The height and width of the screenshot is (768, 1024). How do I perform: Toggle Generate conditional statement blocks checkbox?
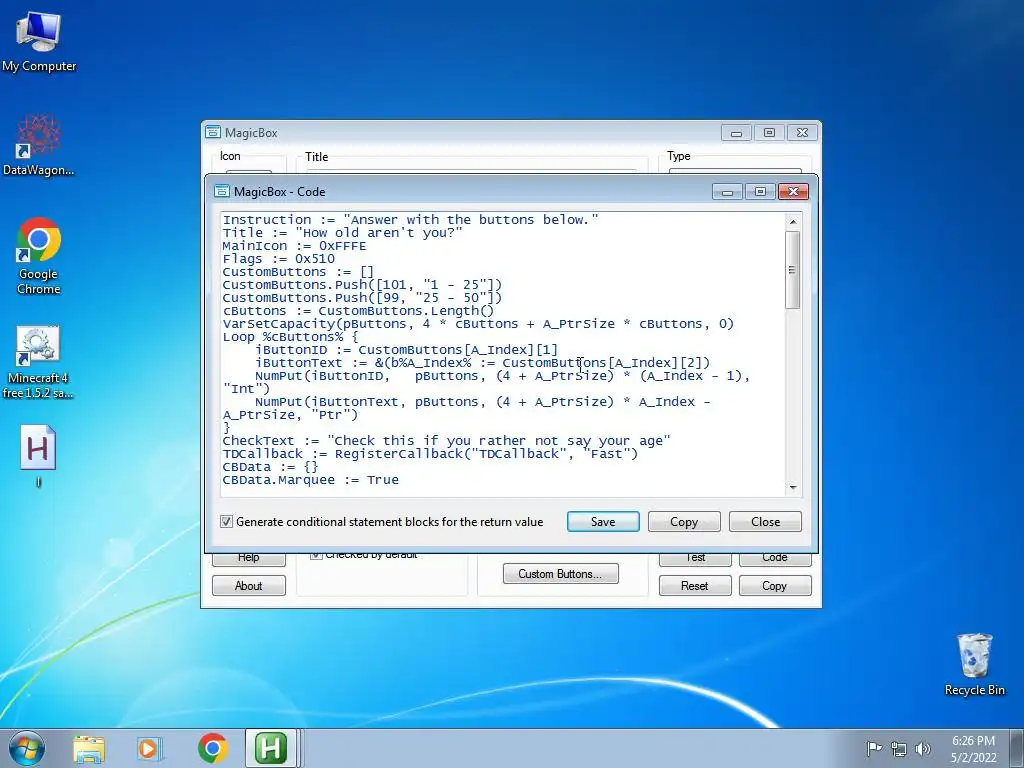[227, 522]
